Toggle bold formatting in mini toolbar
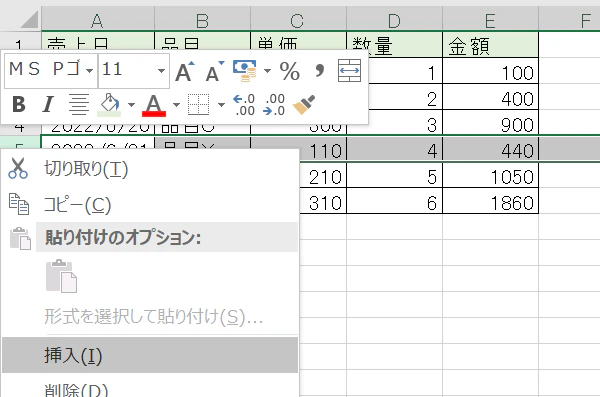 (x=19, y=104)
